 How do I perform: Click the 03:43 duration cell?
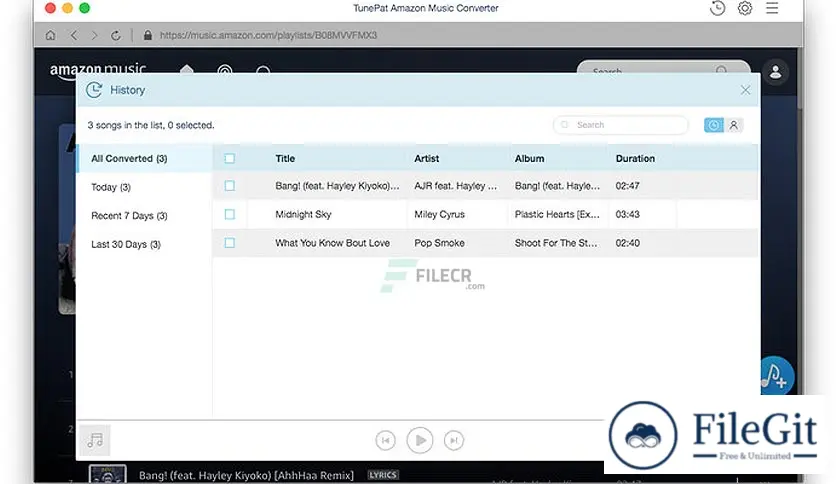pyautogui.click(x=628, y=214)
